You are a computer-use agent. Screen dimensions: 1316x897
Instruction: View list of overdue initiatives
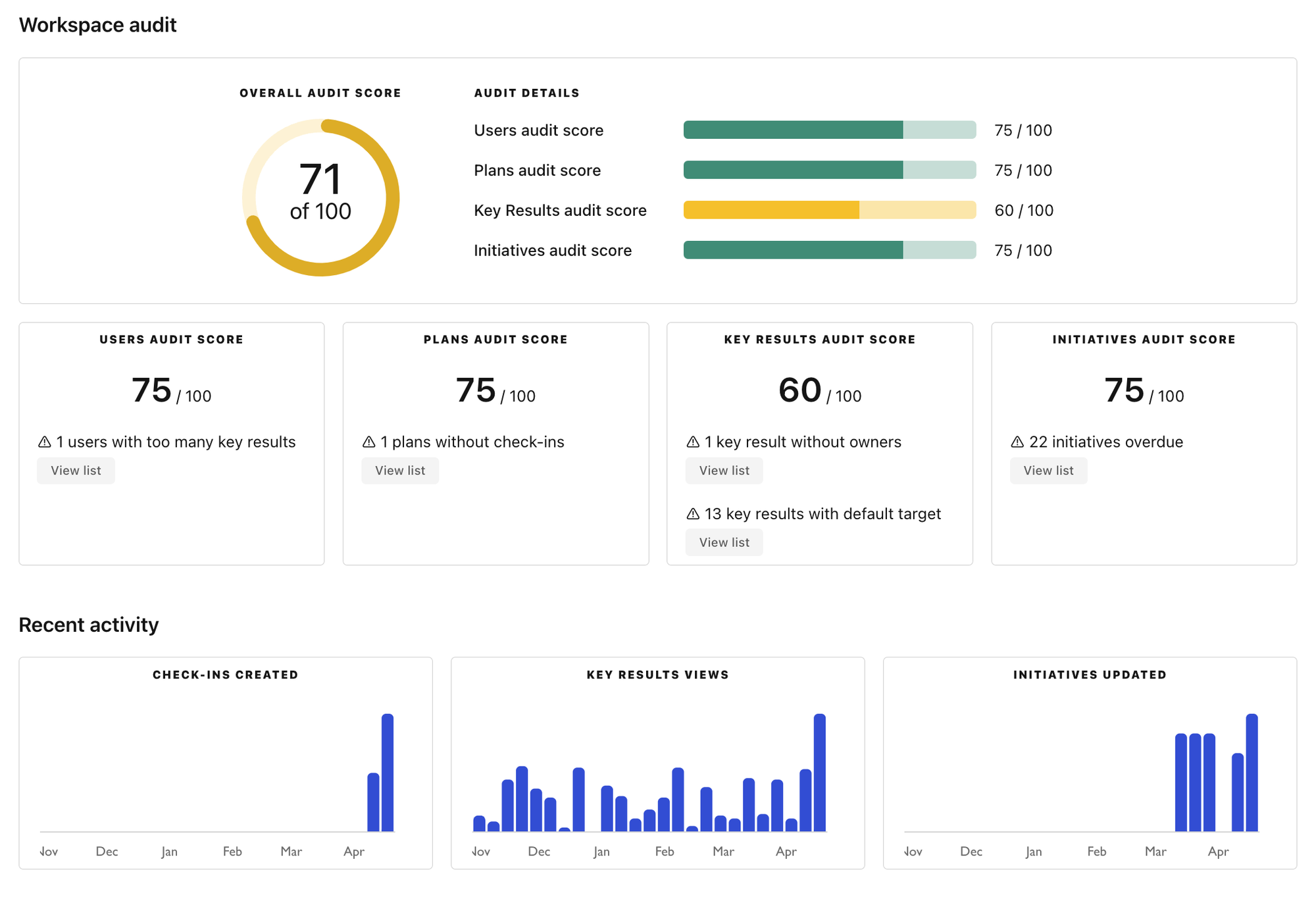(1048, 471)
